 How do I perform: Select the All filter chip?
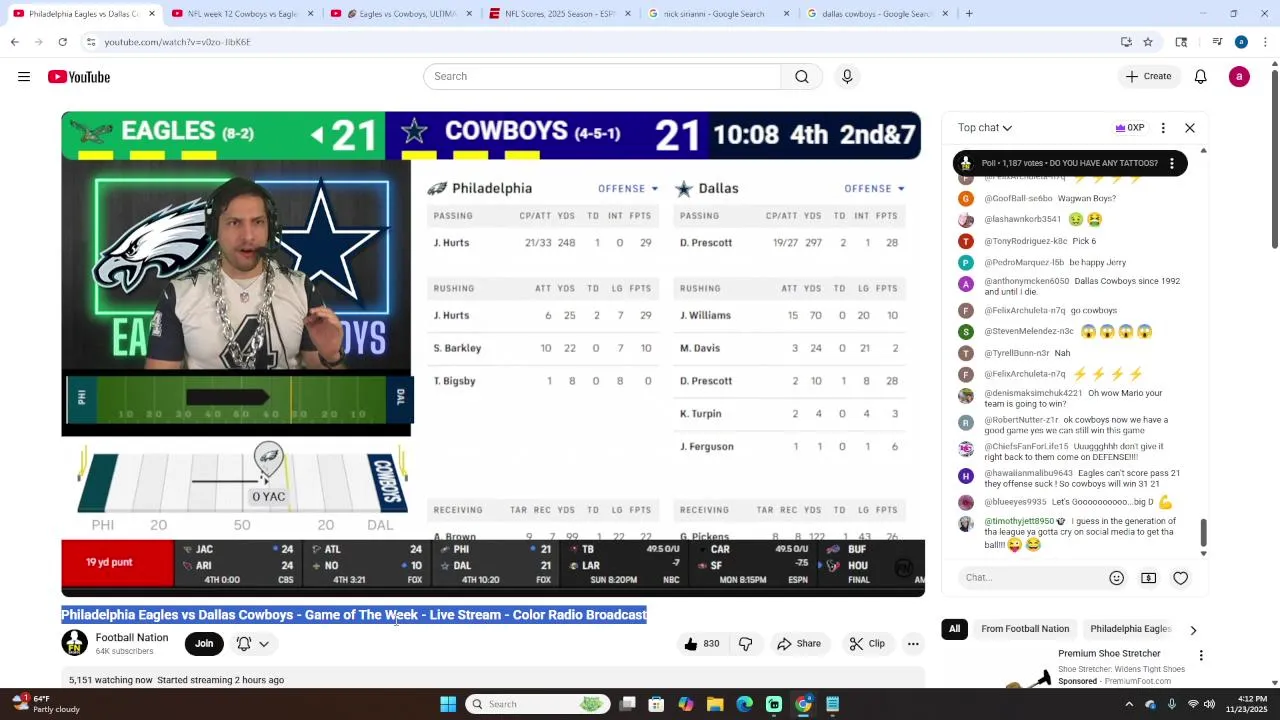[x=954, y=629]
